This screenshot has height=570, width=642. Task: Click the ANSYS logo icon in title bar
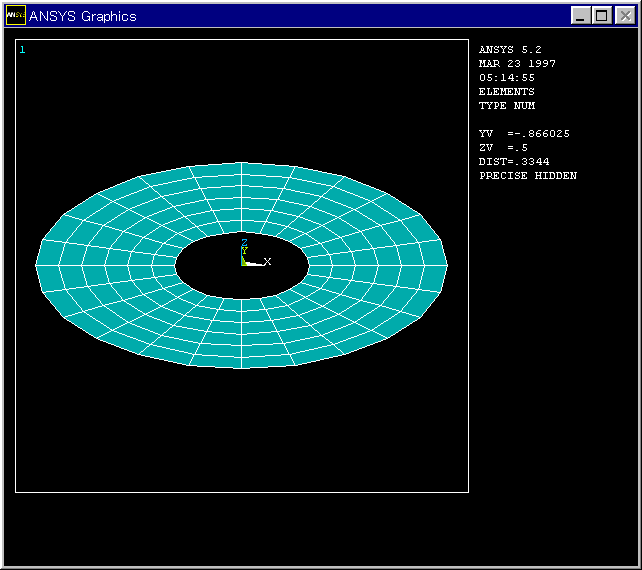16,15
